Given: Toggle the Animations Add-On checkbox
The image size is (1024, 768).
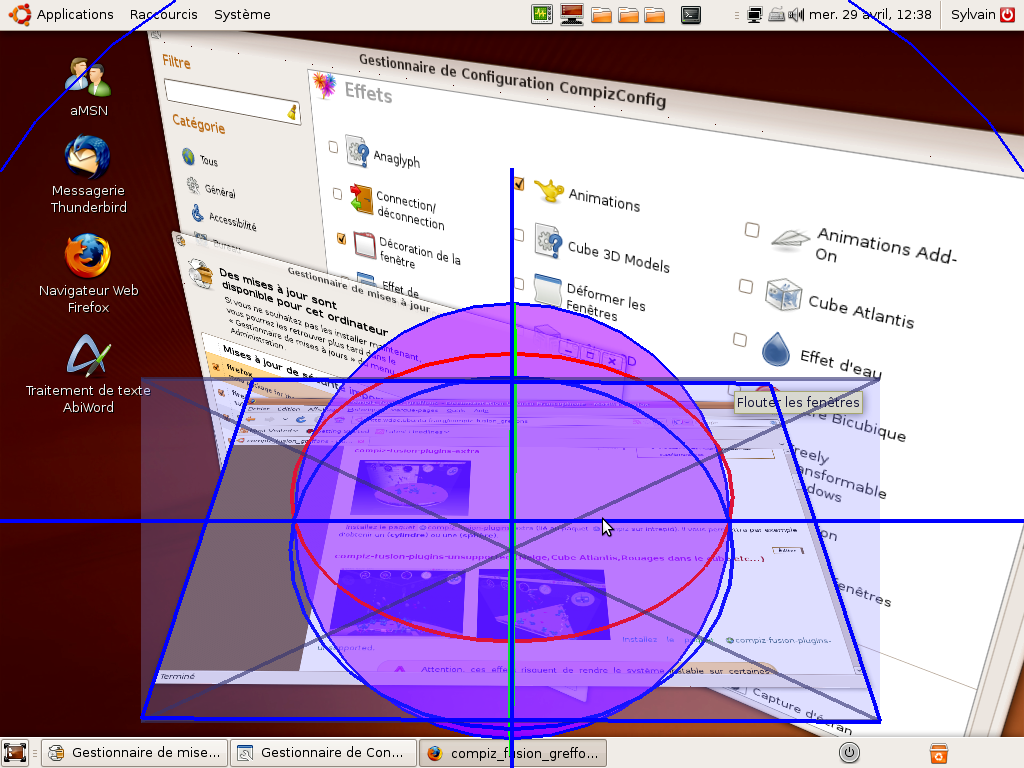Looking at the screenshot, I should 752,230.
